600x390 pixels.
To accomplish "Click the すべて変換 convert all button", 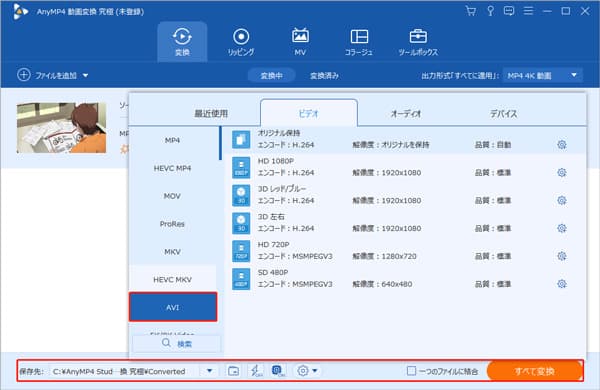I will click(x=534, y=371).
